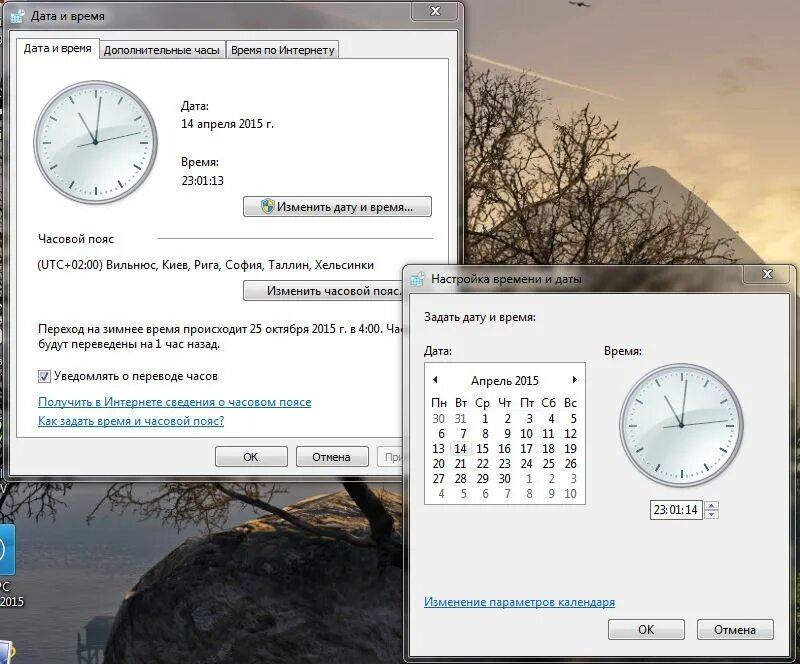Select April 15 in the calendar
The height and width of the screenshot is (664, 800).
point(482,449)
